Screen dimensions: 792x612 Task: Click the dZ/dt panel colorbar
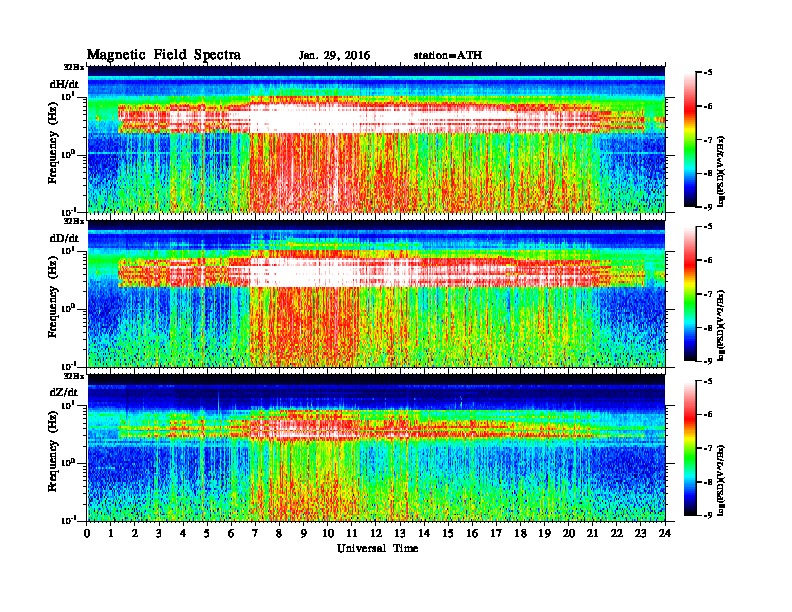[x=690, y=448]
